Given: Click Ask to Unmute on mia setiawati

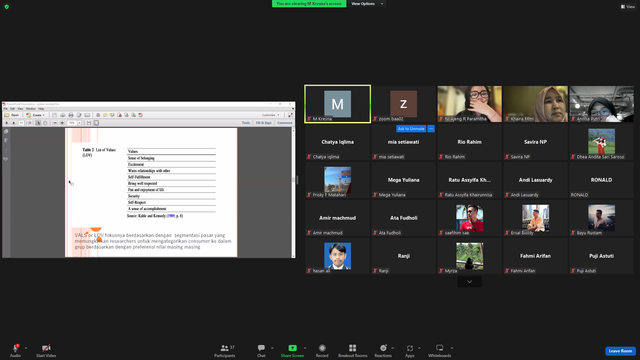Looking at the screenshot, I should [411, 129].
